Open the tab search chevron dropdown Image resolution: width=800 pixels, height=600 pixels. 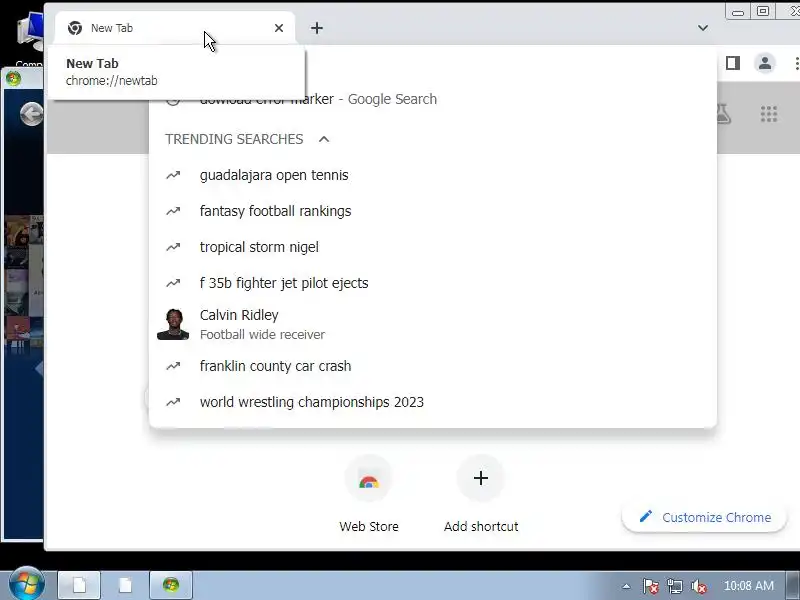[703, 28]
